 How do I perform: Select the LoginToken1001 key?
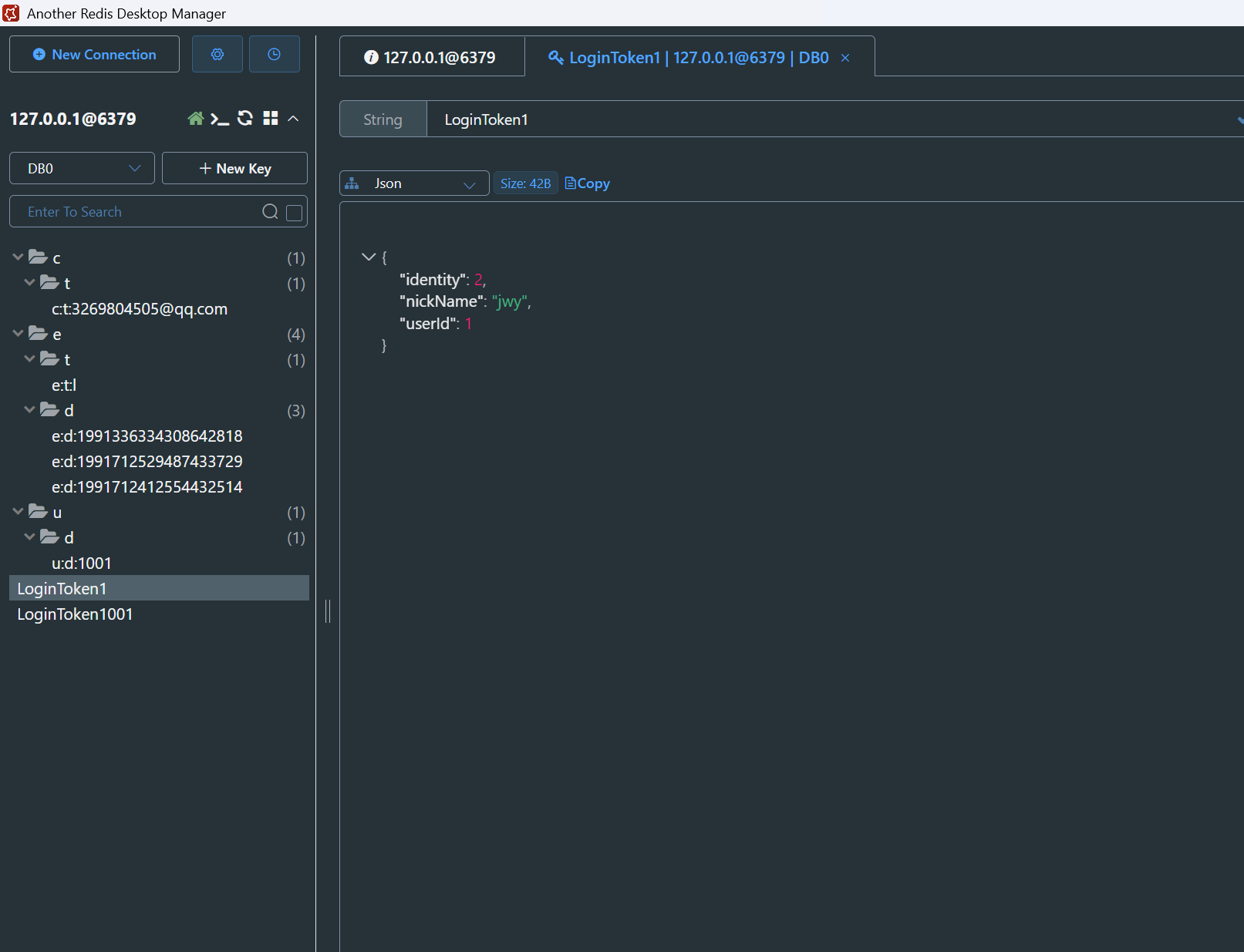click(x=159, y=614)
